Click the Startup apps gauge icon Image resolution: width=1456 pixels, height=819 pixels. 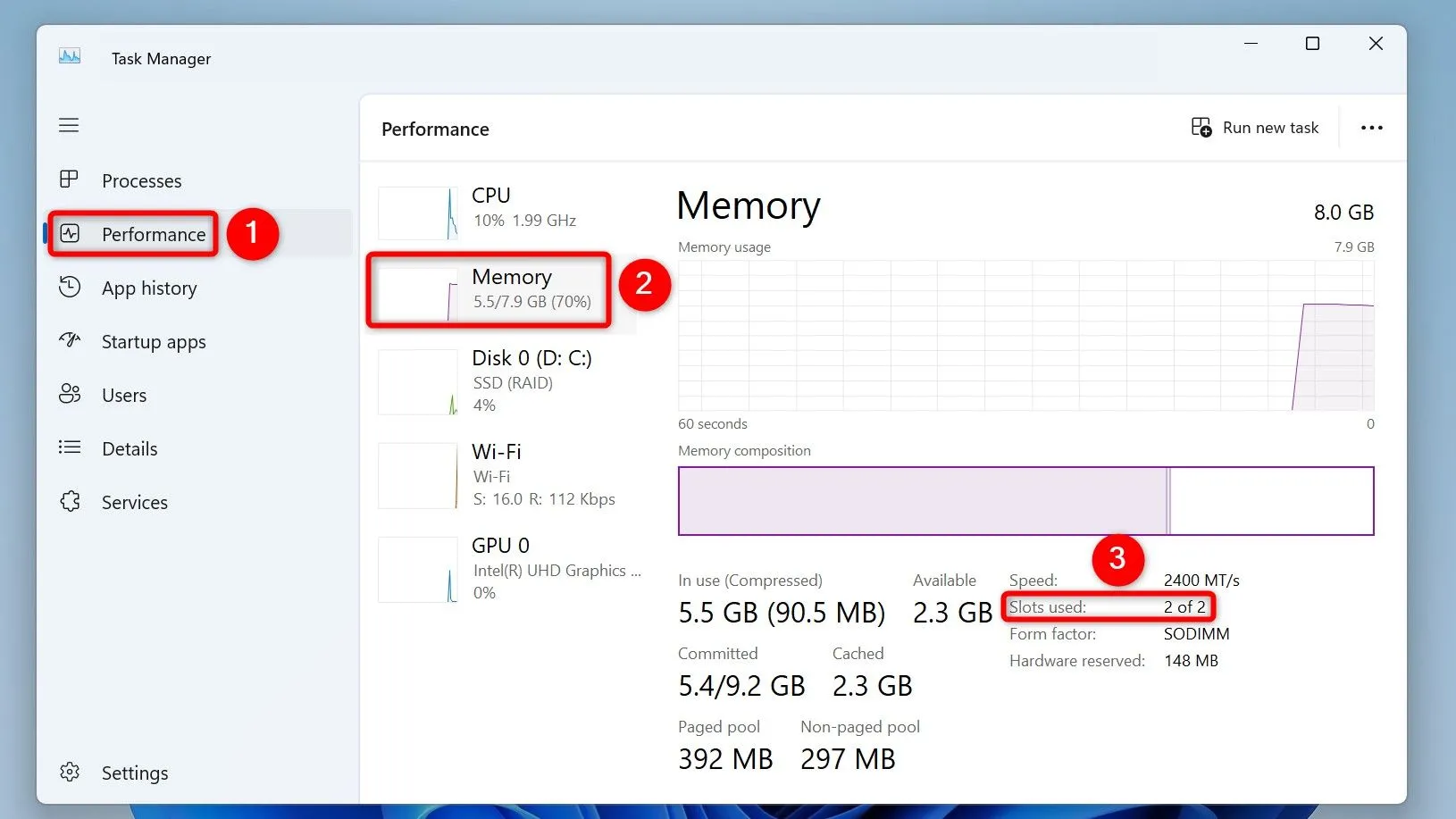coord(70,340)
